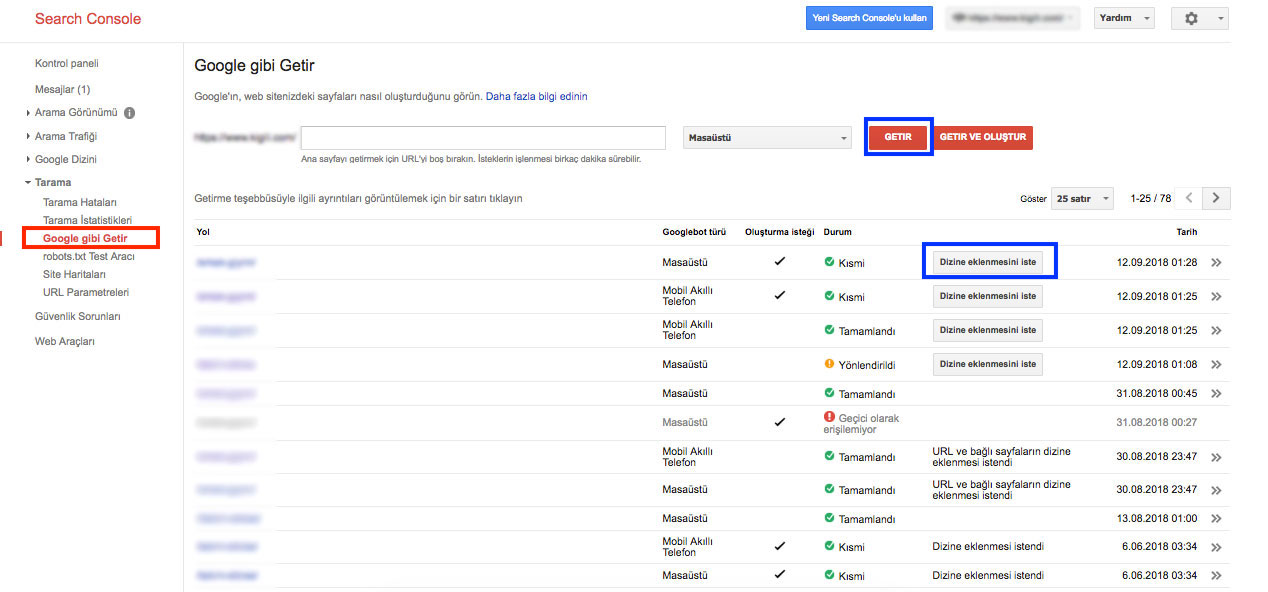
Task: Go to the previous results page arrow
Action: pyautogui.click(x=1189, y=198)
